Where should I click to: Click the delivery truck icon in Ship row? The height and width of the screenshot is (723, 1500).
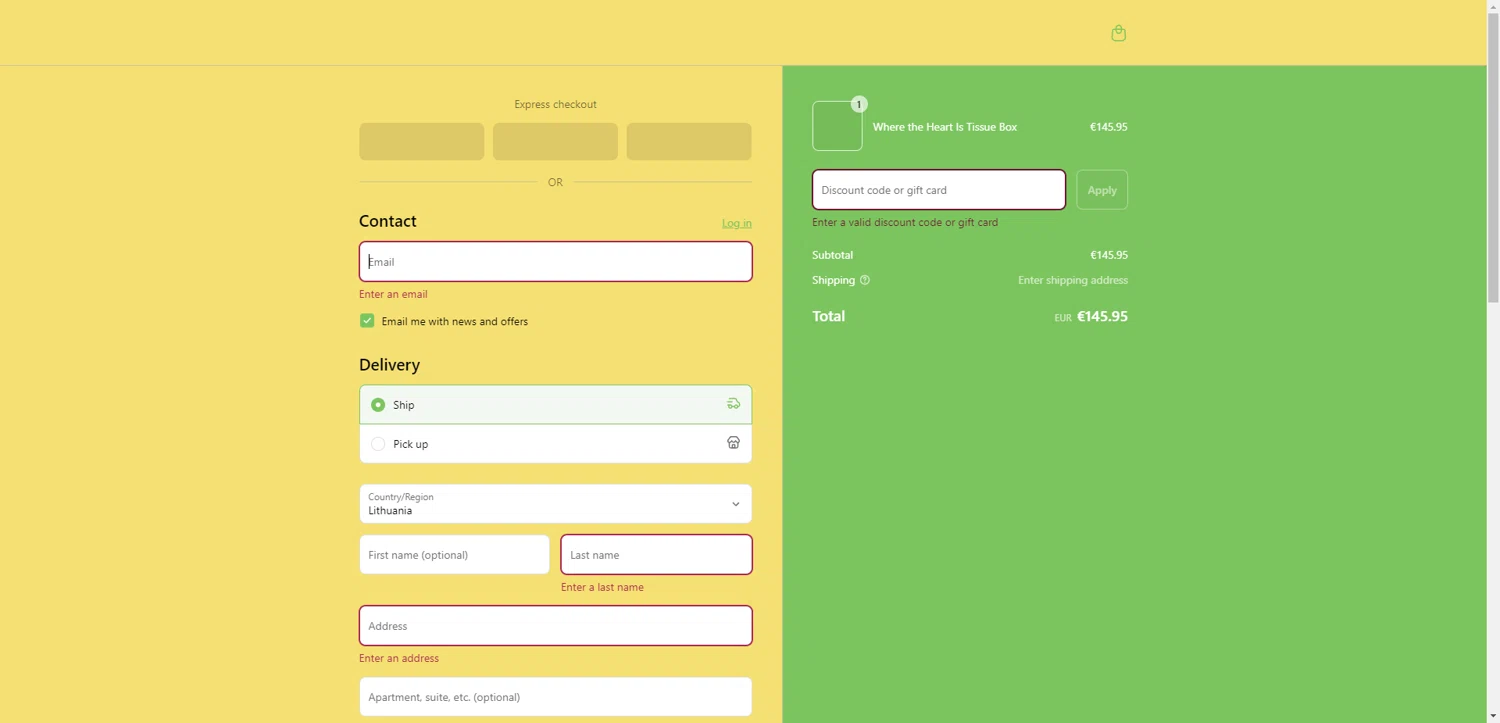point(733,404)
